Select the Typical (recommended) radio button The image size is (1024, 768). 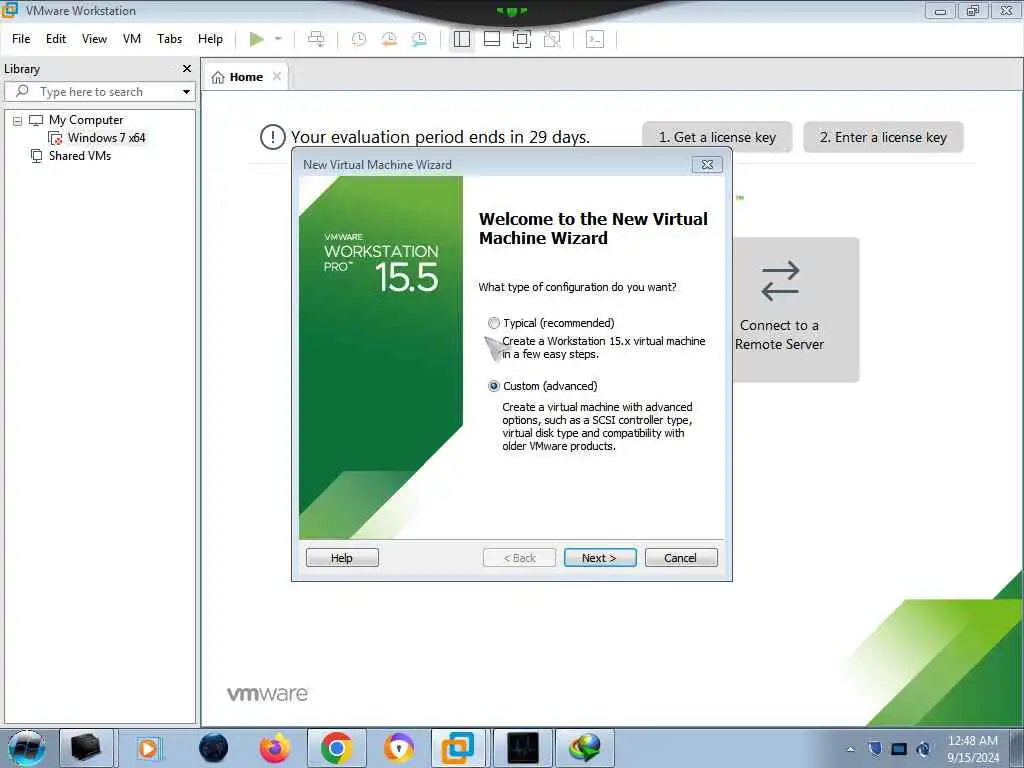[x=494, y=323]
